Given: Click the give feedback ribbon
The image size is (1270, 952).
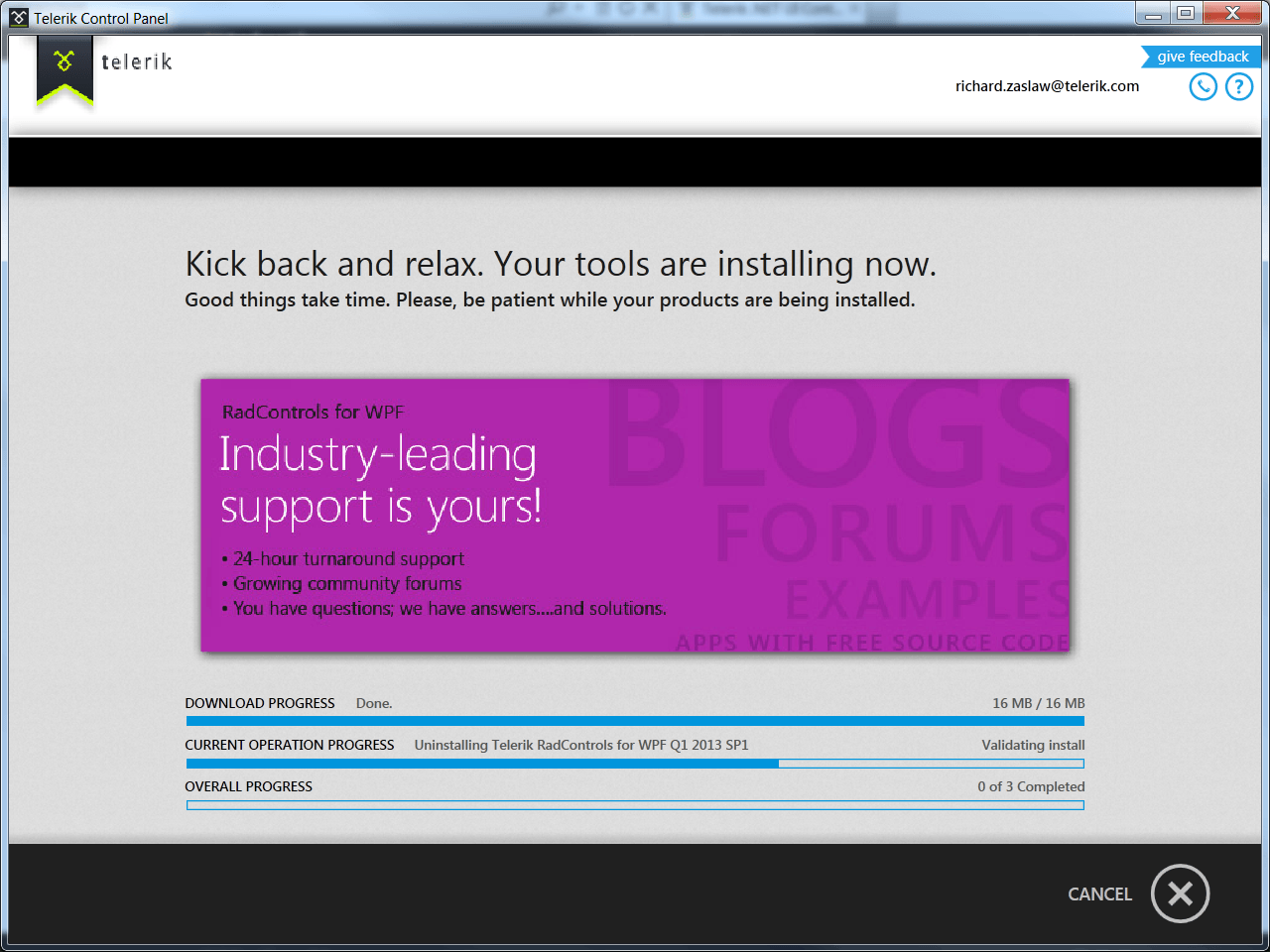Looking at the screenshot, I should pyautogui.click(x=1202, y=57).
